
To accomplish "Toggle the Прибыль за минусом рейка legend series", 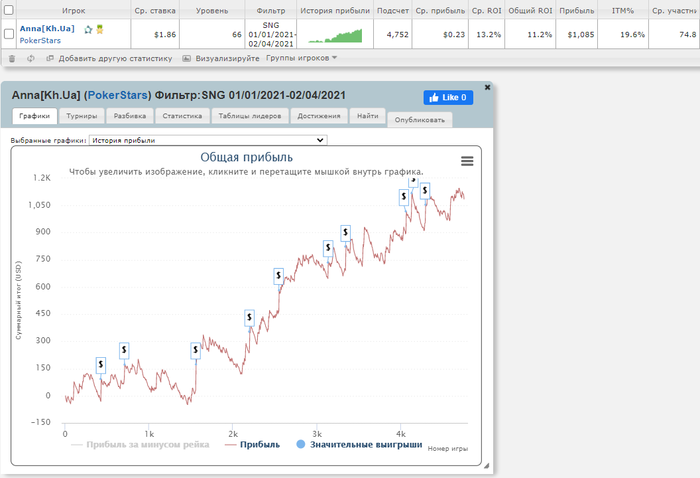I will click(140, 445).
